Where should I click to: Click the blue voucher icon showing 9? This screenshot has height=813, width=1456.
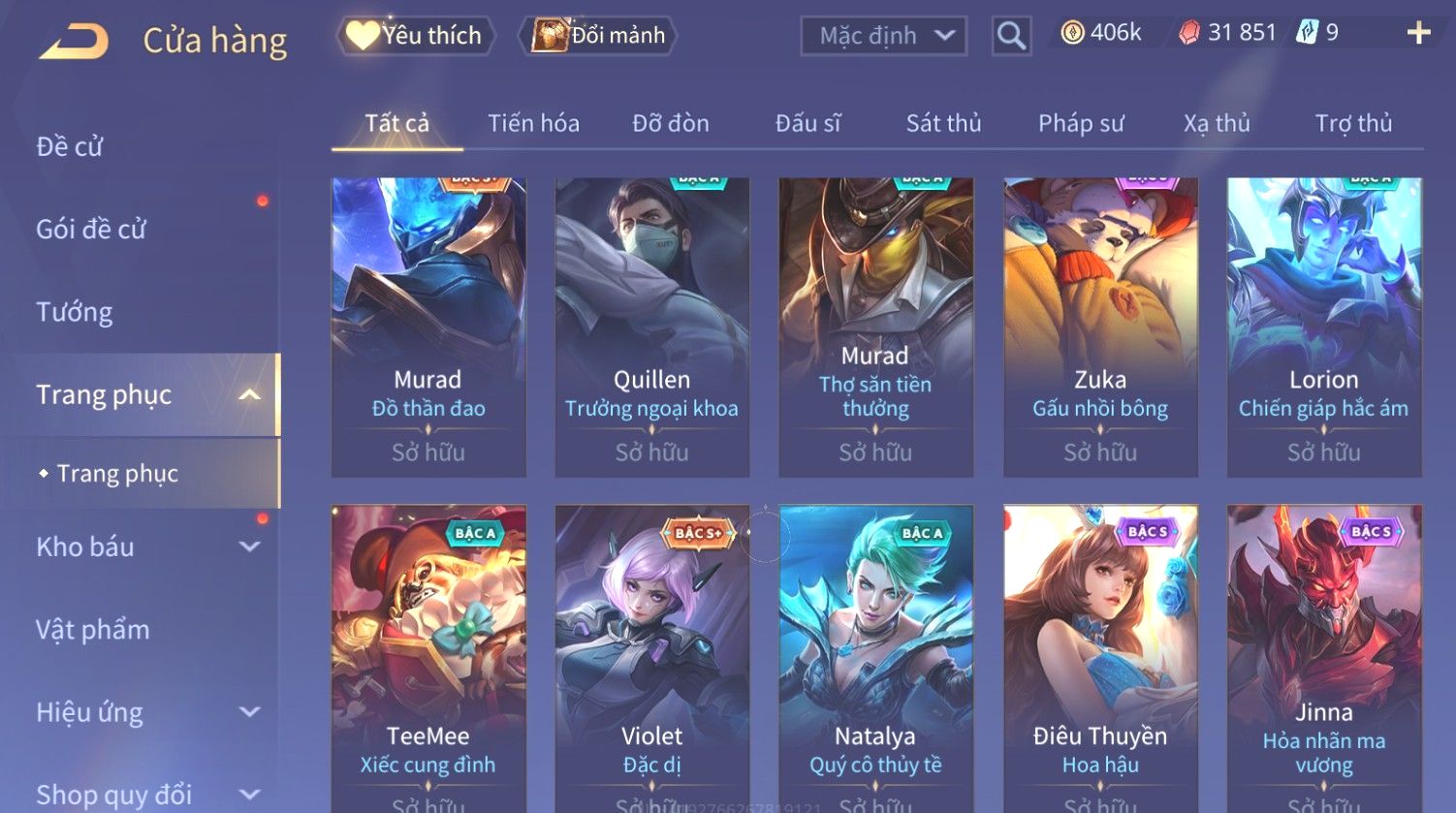(x=1307, y=34)
